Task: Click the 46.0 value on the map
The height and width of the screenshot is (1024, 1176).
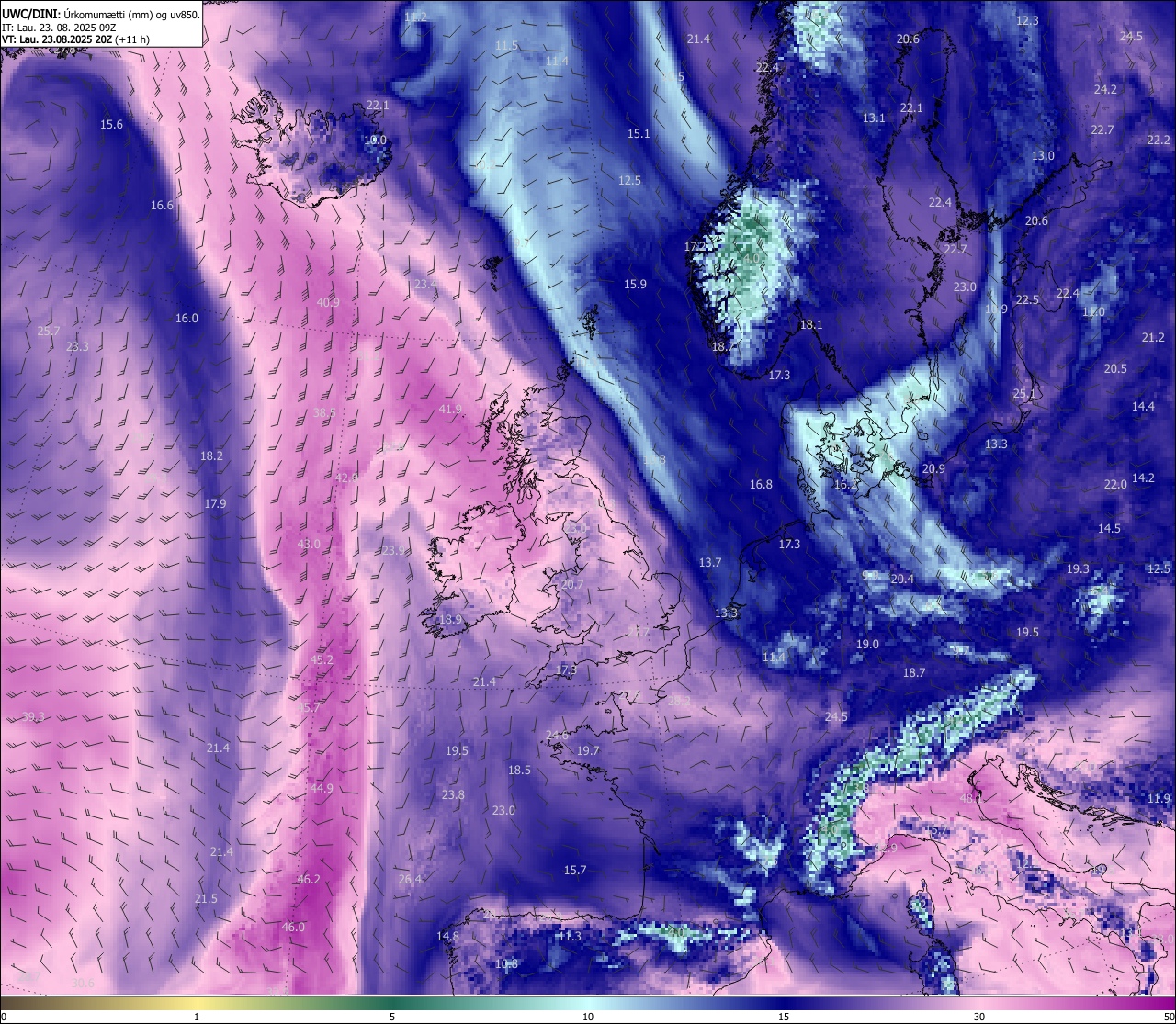Action: tap(293, 927)
